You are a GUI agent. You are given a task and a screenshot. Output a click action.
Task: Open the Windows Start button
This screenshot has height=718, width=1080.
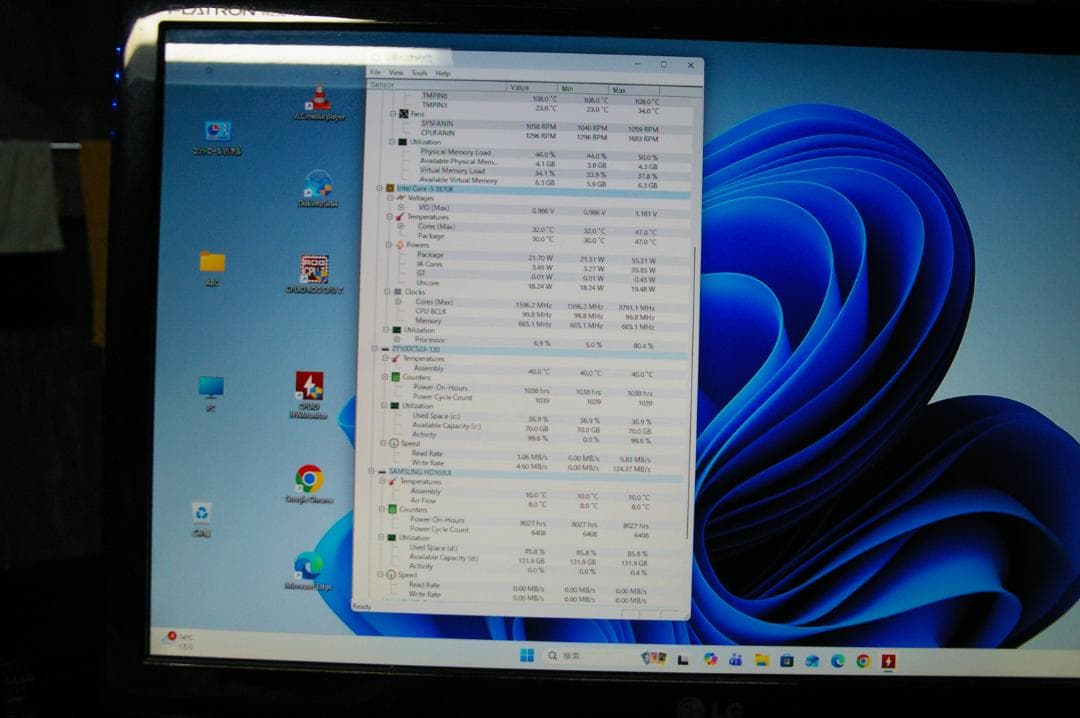pyautogui.click(x=527, y=655)
